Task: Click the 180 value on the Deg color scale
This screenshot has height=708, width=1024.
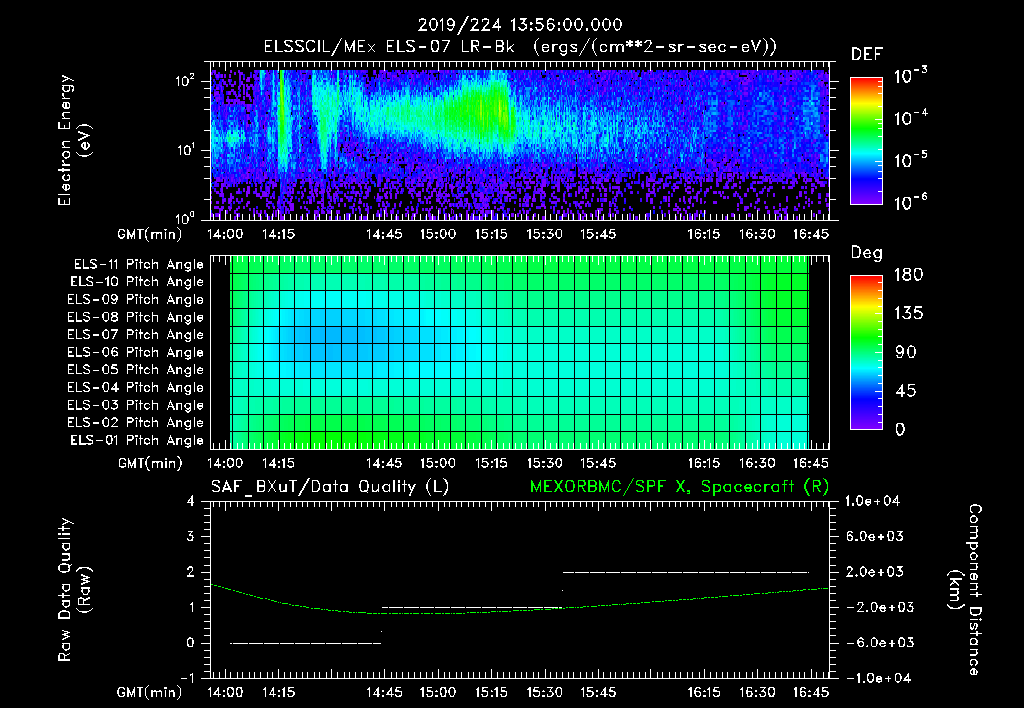Action: click(908, 275)
